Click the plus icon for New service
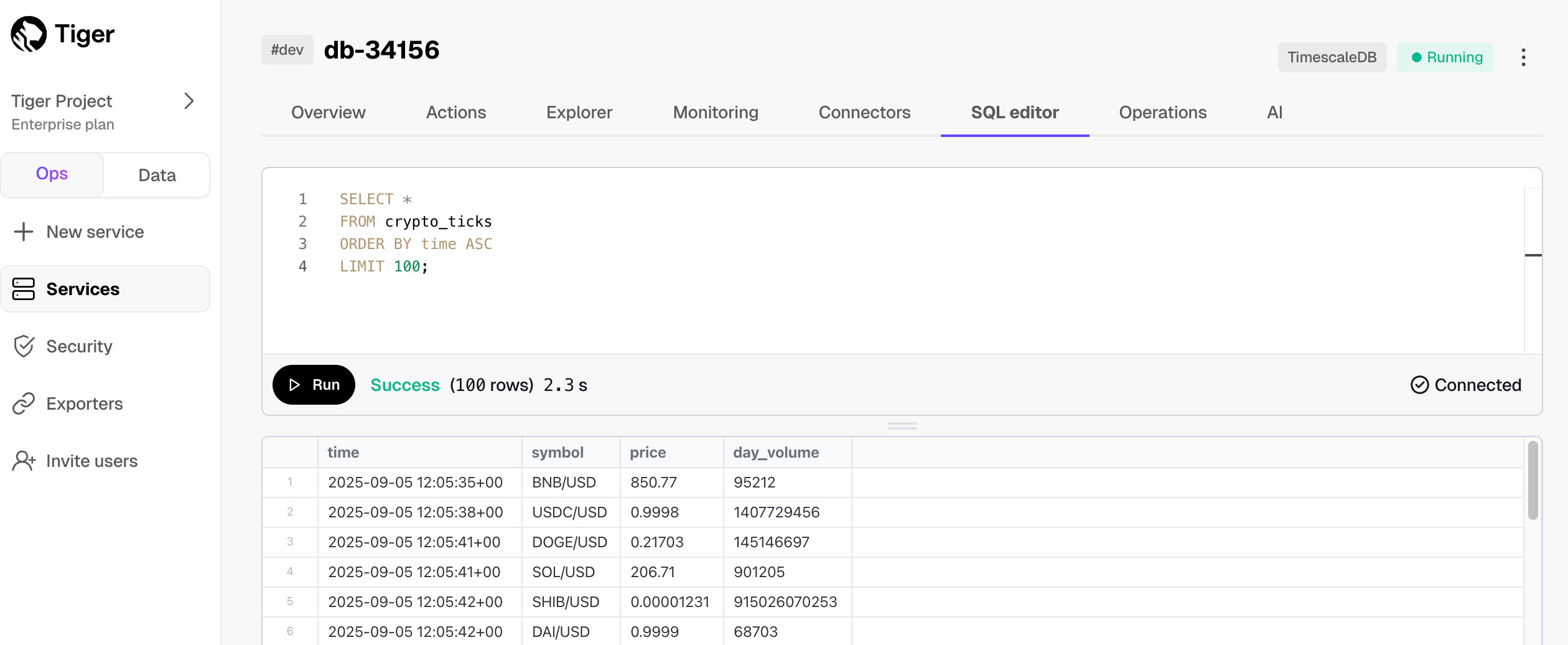 [24, 232]
